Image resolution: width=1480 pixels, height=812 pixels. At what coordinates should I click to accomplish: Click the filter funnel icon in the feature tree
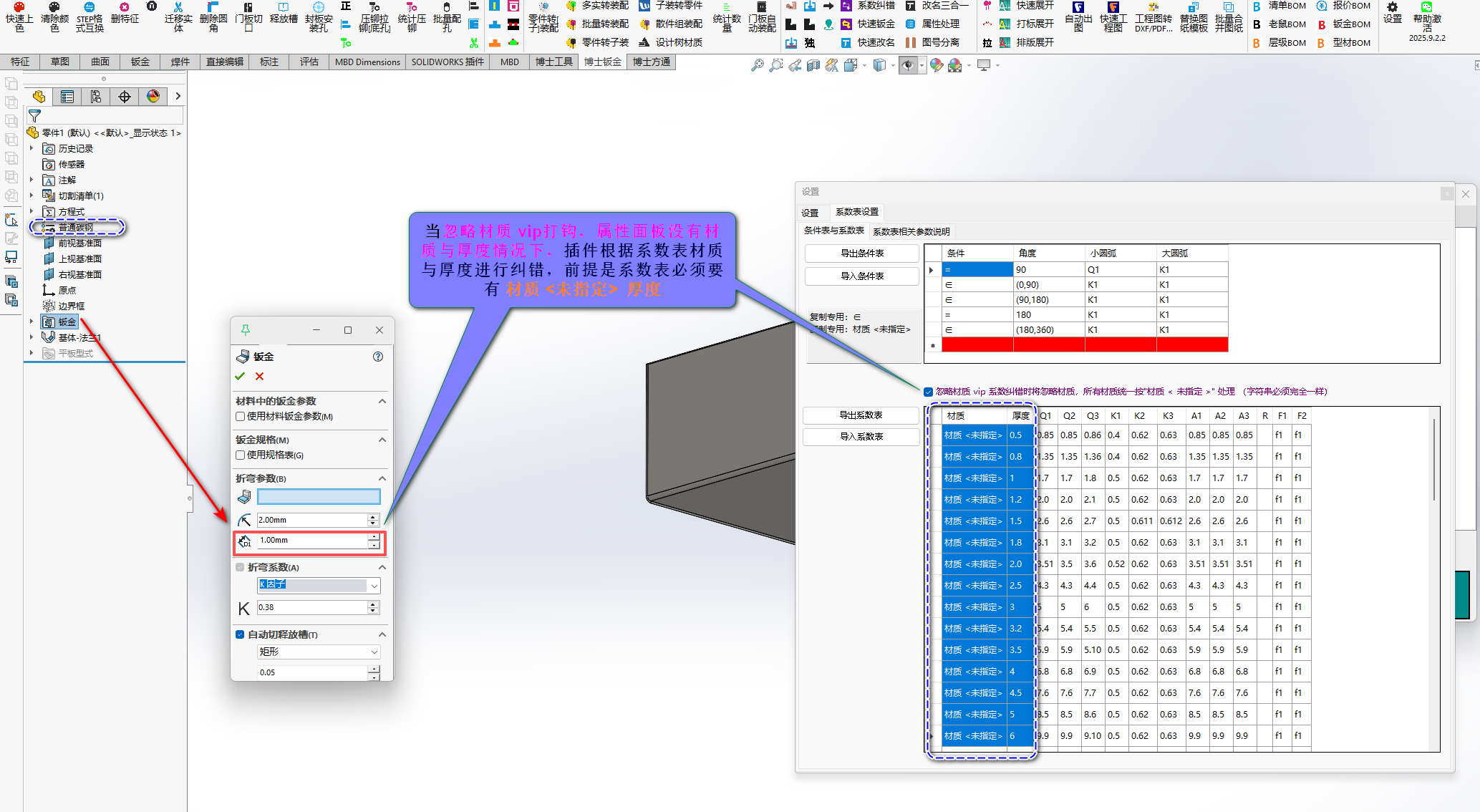34,115
